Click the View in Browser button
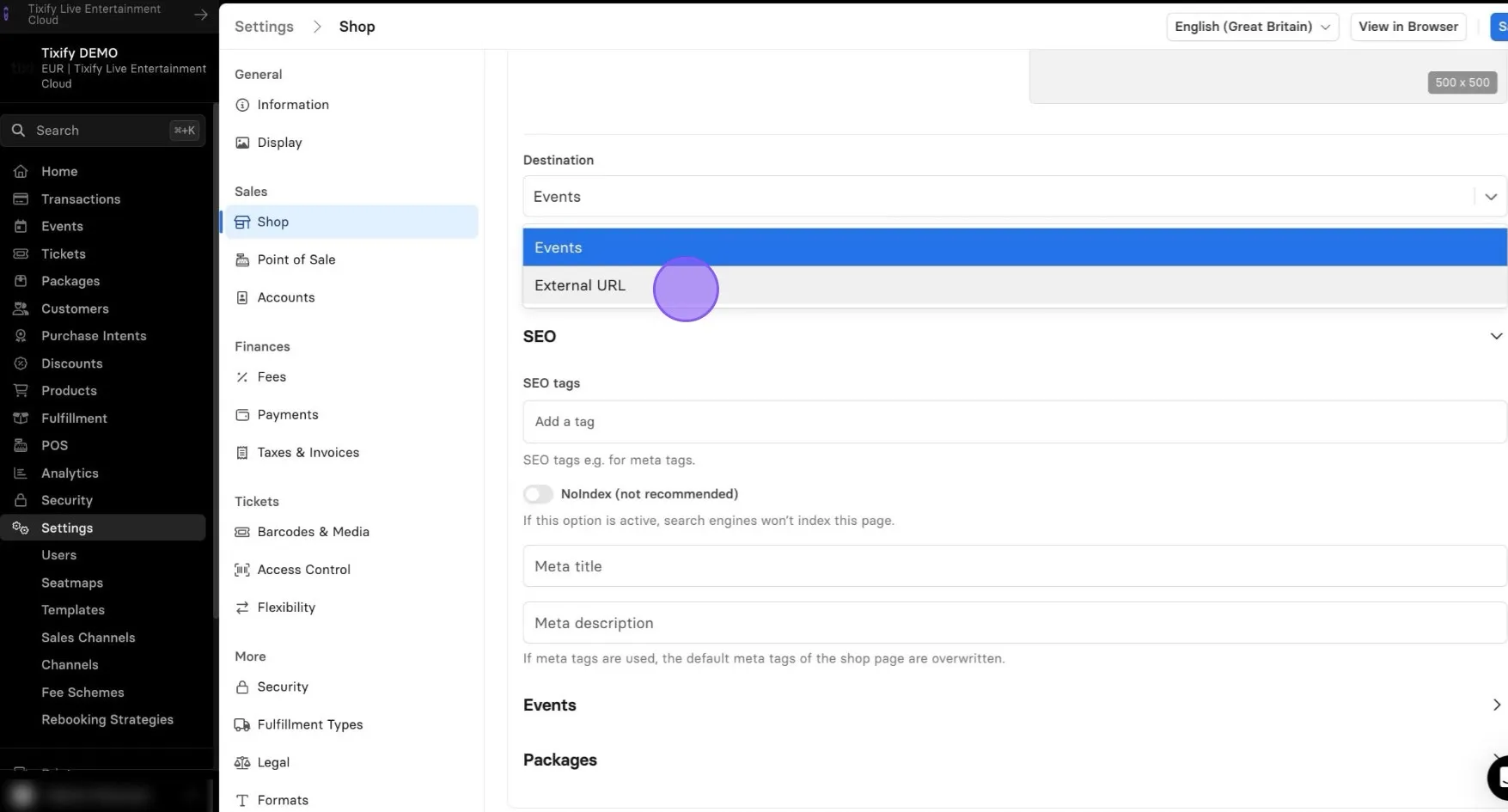Viewport: 1508px width, 812px height. 1407,27
